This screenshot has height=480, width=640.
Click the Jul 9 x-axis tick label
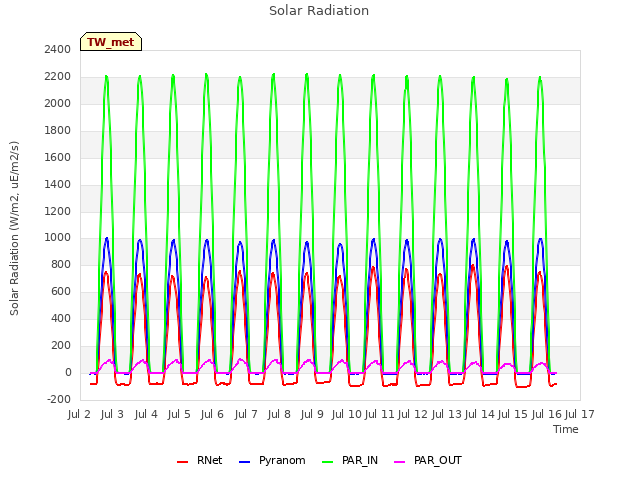tap(312, 414)
